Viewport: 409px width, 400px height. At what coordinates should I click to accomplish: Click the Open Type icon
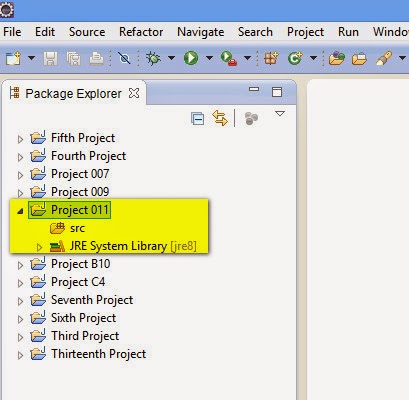click(x=337, y=58)
